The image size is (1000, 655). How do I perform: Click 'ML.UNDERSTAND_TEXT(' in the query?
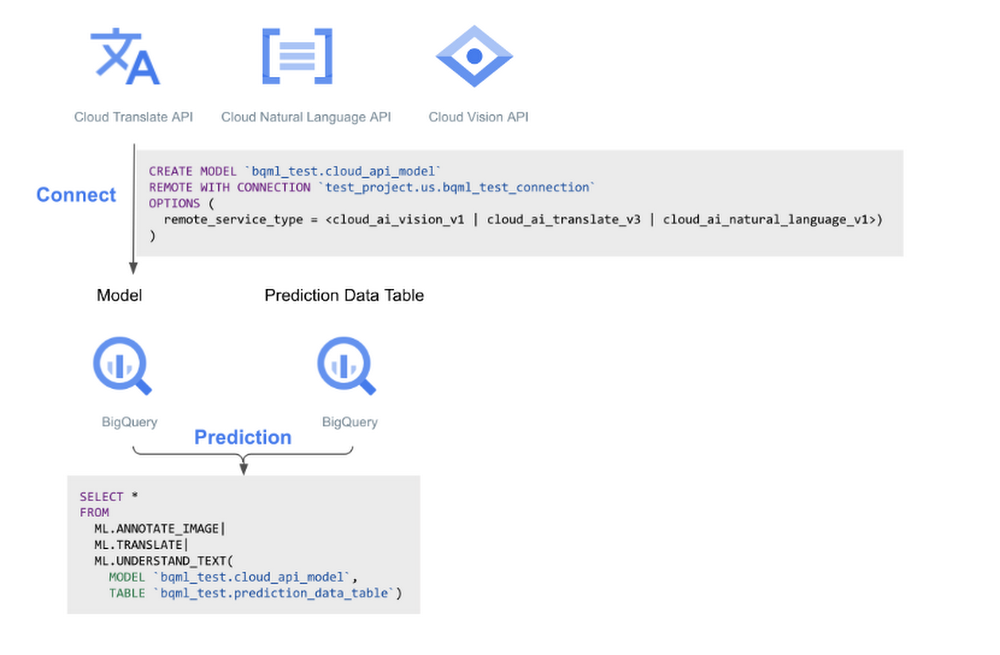tap(164, 561)
